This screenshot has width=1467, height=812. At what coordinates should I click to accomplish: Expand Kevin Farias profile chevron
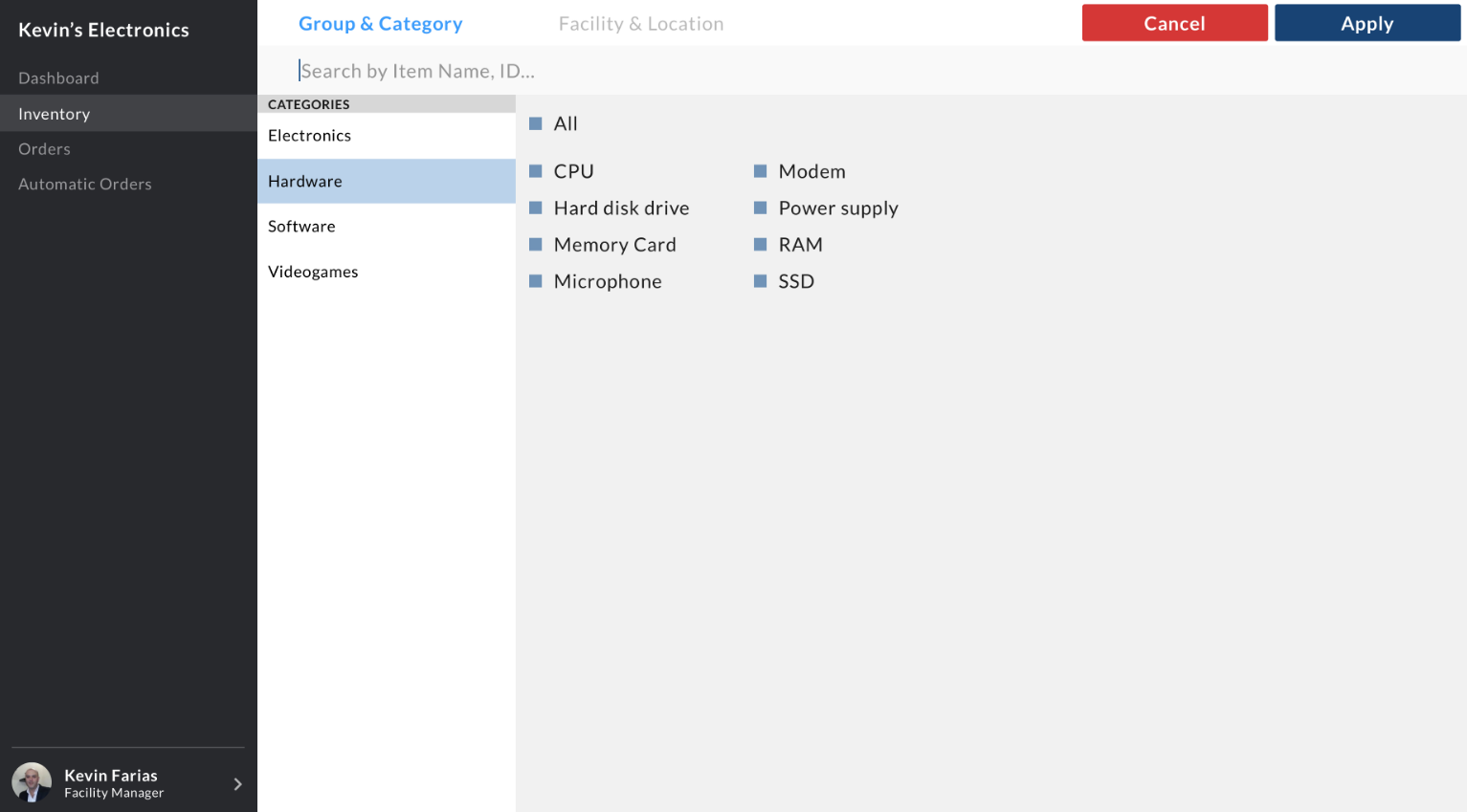tap(237, 784)
